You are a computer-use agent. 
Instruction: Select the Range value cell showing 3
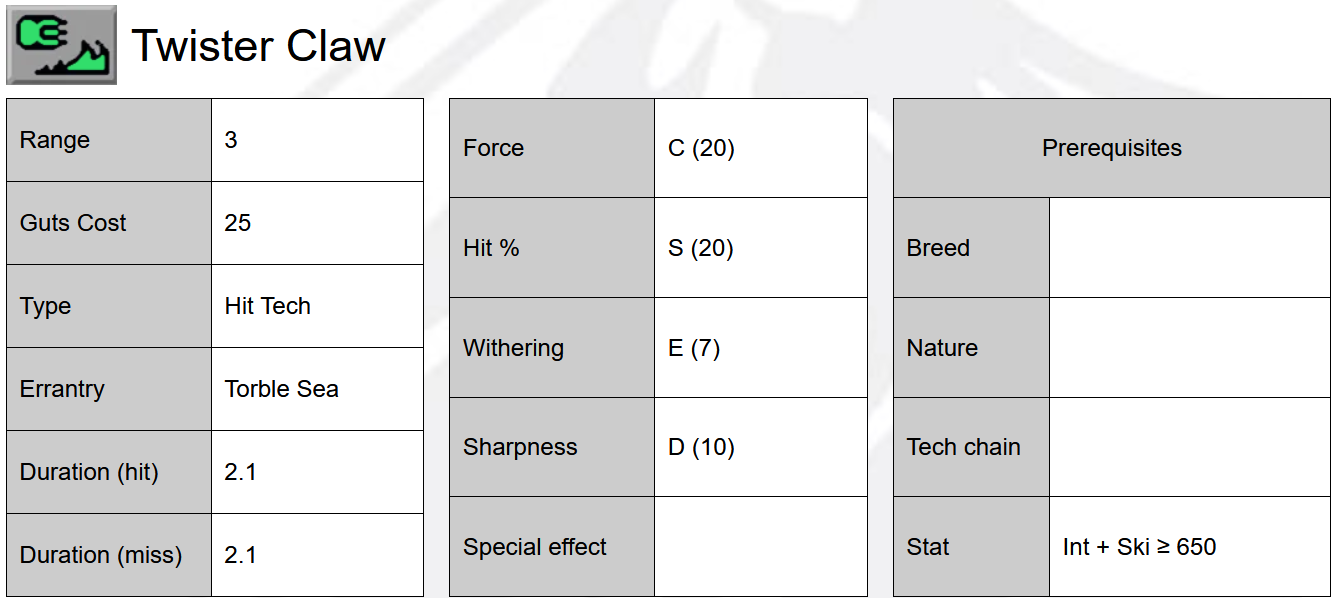tap(317, 140)
